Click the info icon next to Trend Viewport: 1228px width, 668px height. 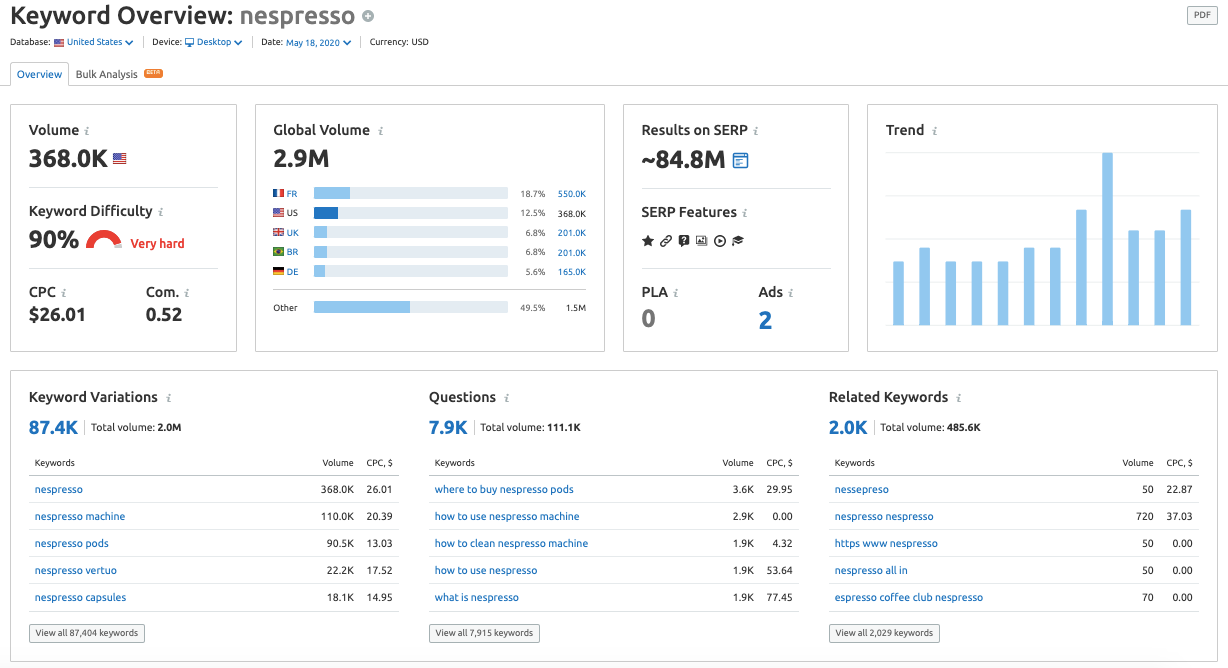tap(935, 131)
